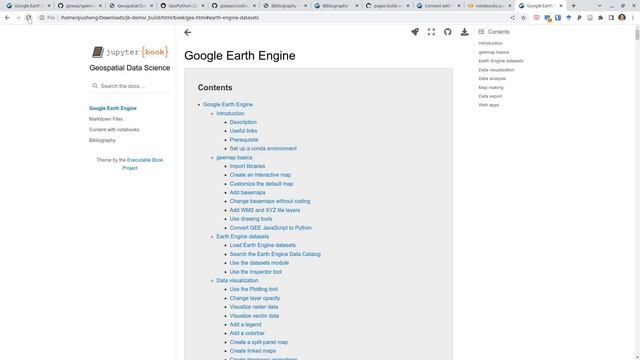Screen dimensions: 640x360
Task: Open Set up a conda environment link
Action: pos(263,149)
